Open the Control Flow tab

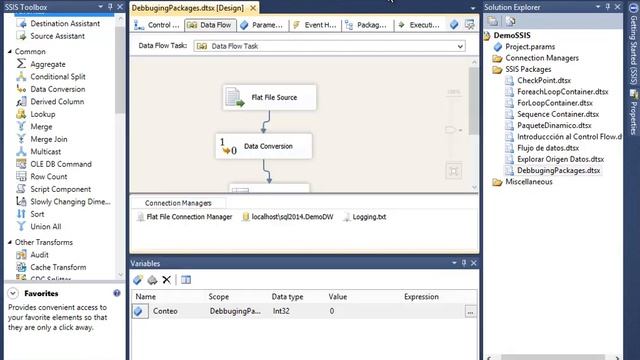pos(157,25)
